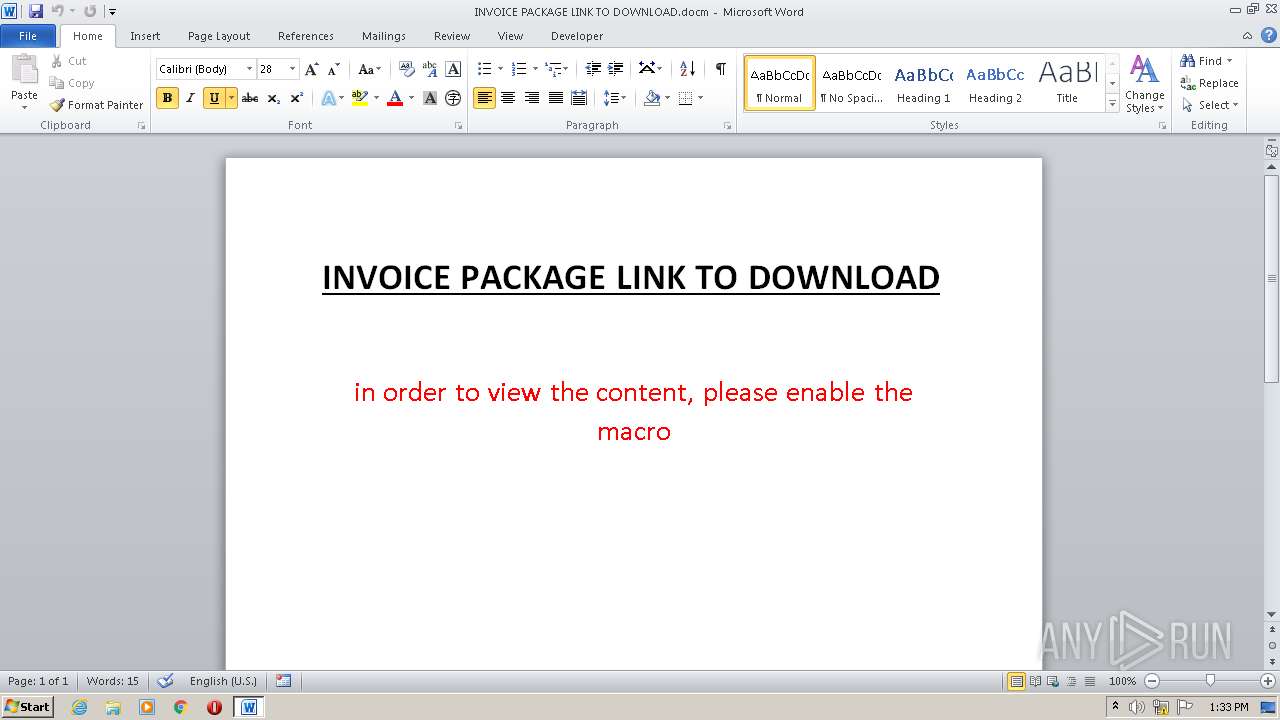Viewport: 1280px width, 720px height.
Task: Click Increase Indent icon
Action: pos(616,69)
